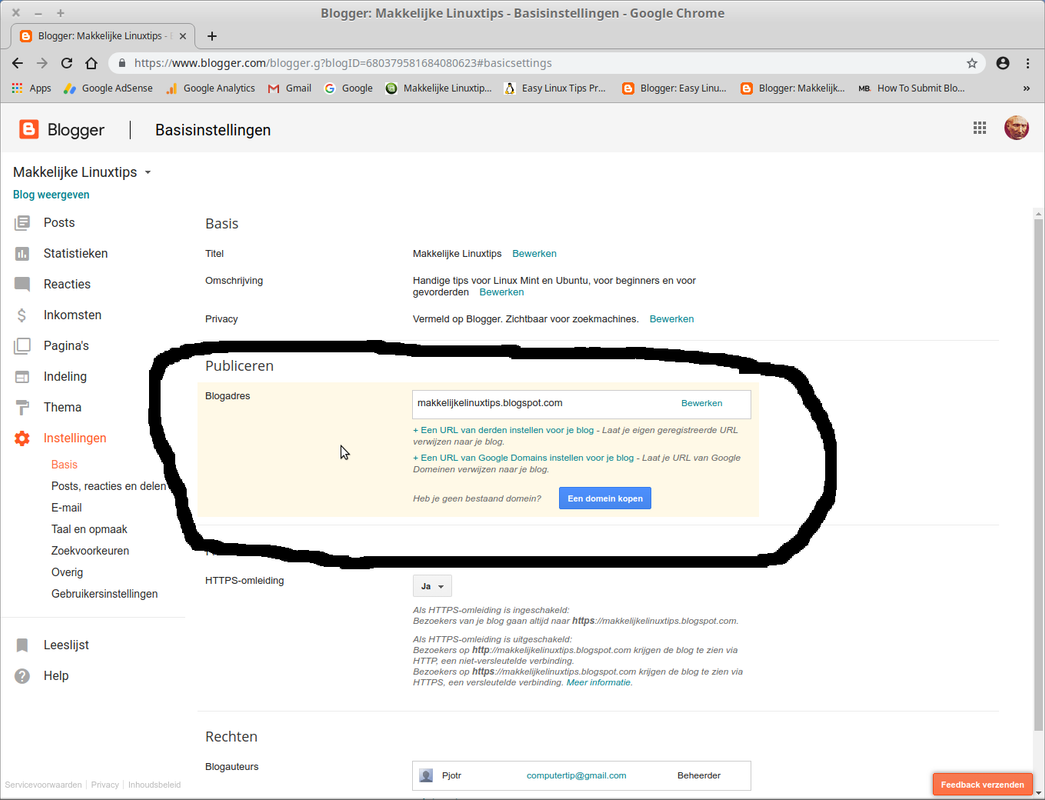Select the E-mail settings subitem
Image resolution: width=1045 pixels, height=800 pixels.
pos(67,508)
